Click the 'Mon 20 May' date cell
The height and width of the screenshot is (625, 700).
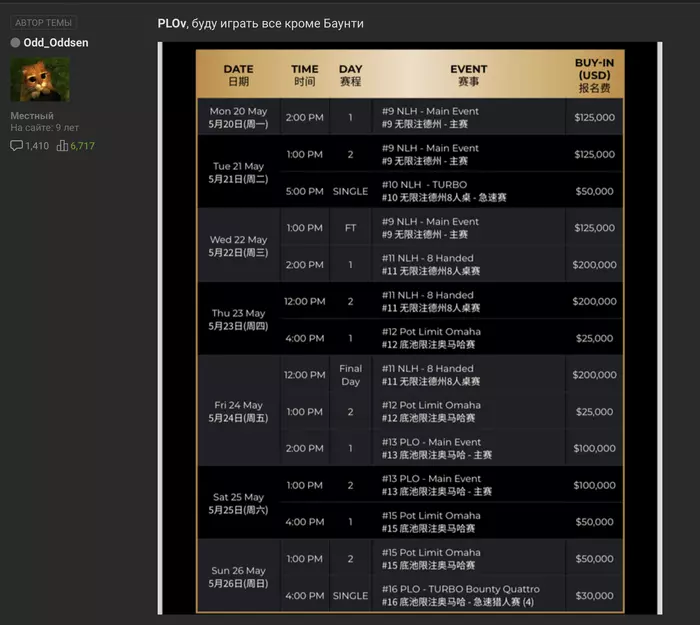238,117
